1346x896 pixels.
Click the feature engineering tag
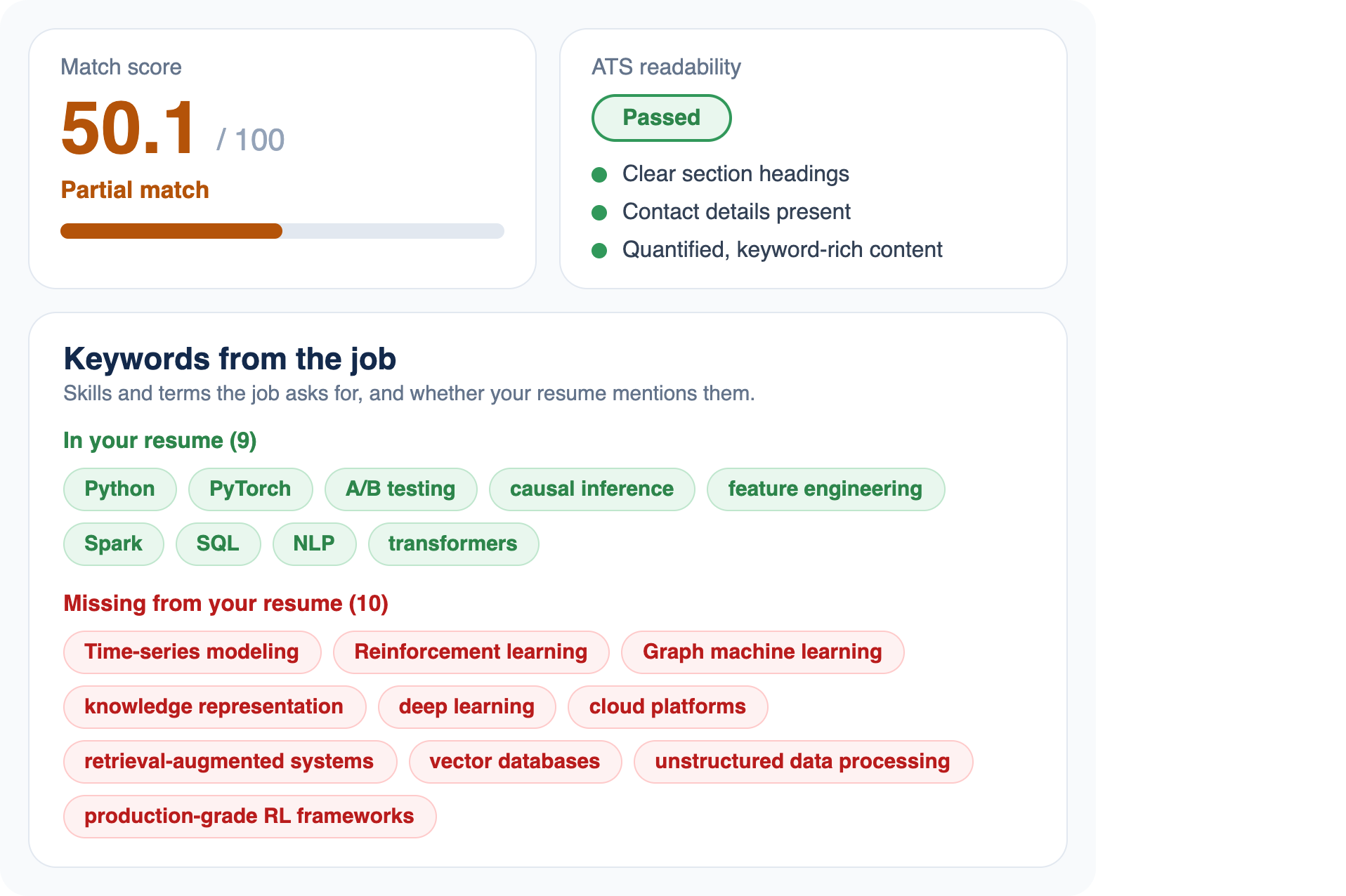825,489
